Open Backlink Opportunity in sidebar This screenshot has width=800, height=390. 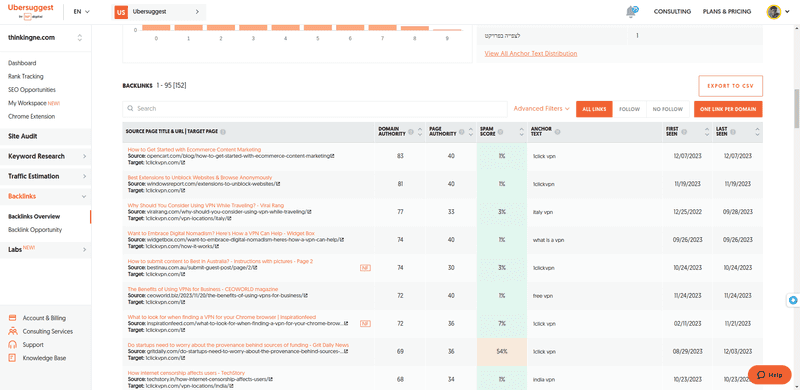(35, 230)
